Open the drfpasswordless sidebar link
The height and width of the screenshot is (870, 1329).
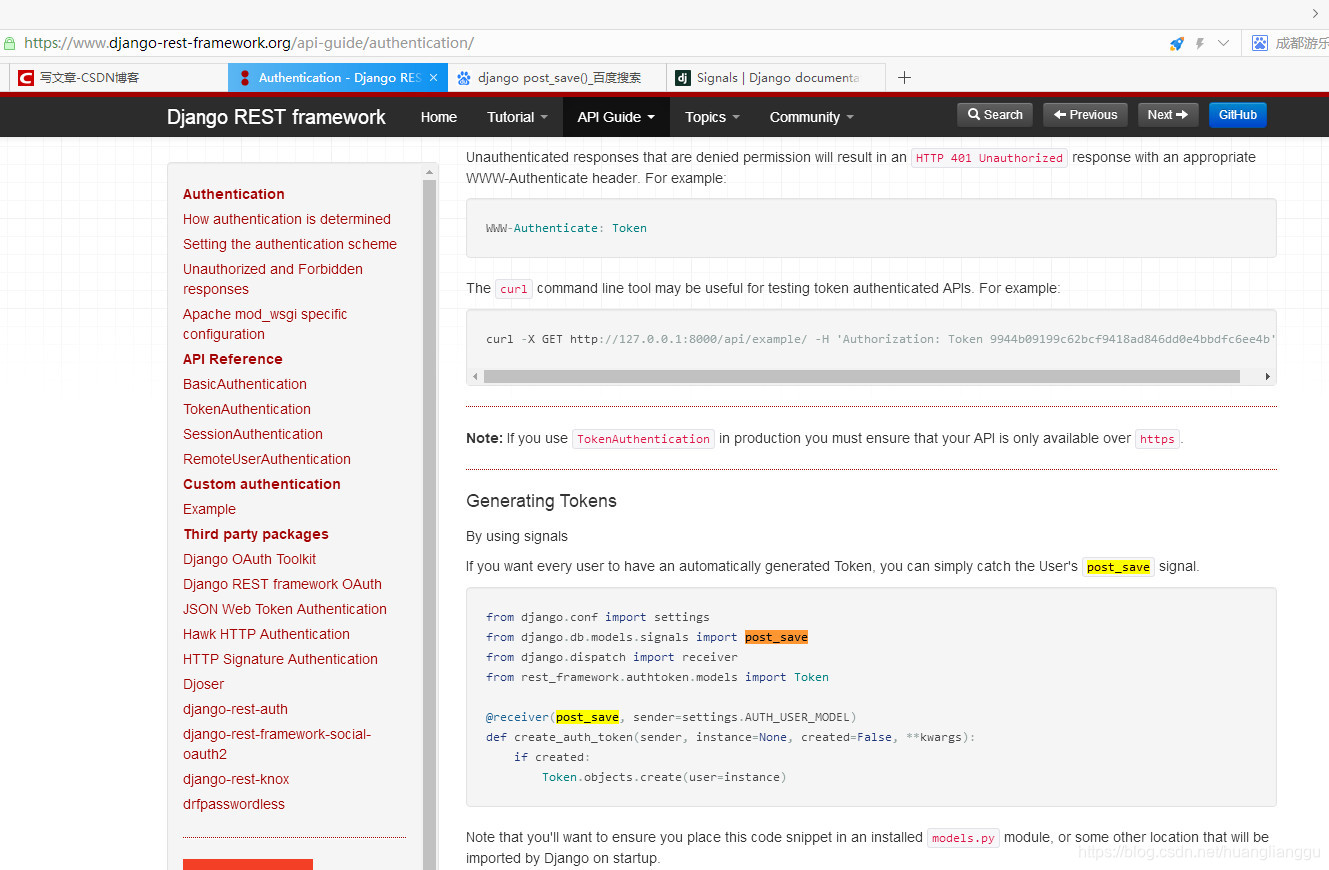[234, 804]
